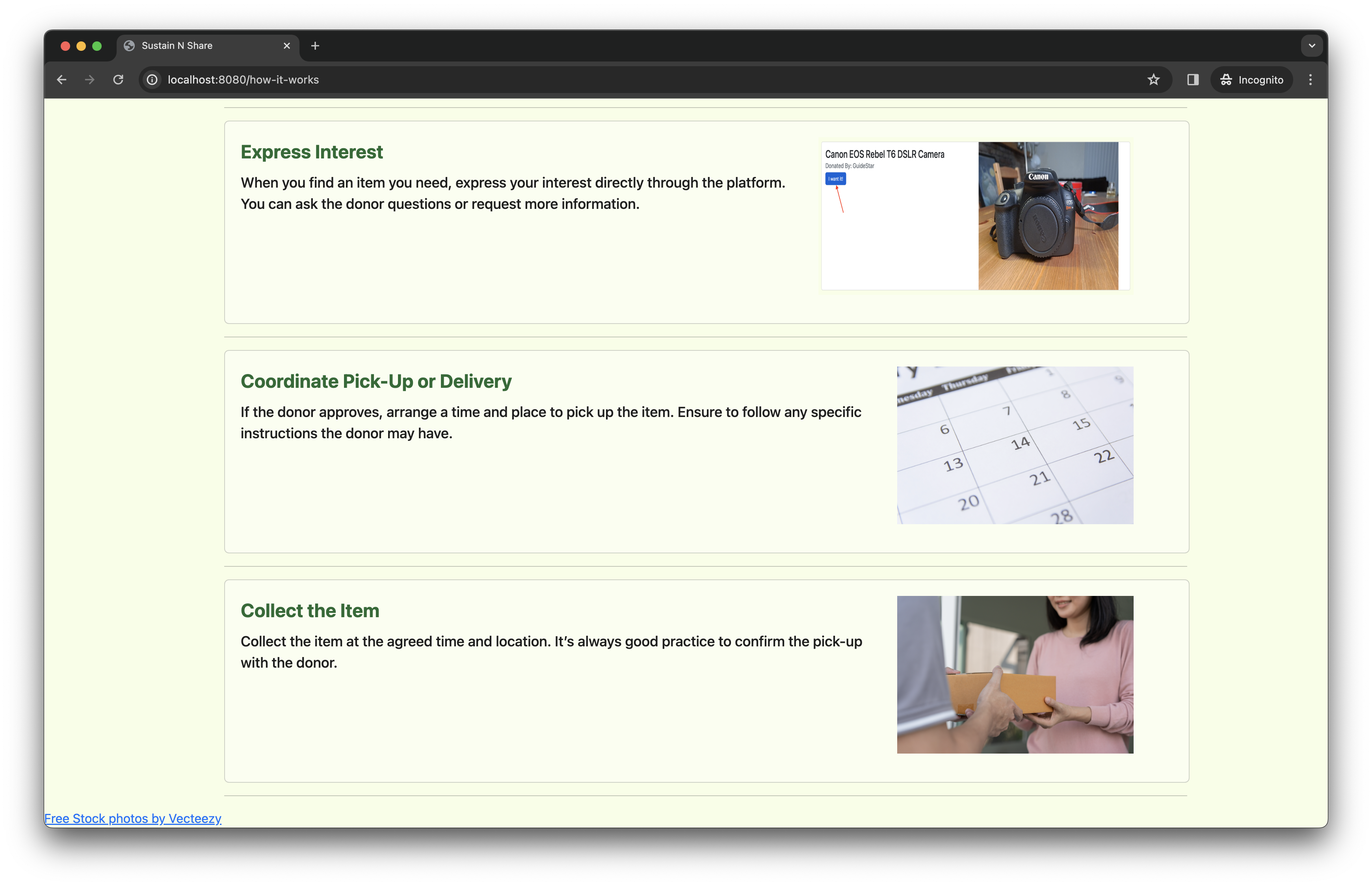The image size is (1372, 886).
Task: Open Chrome three-dot menu
Action: point(1311,80)
